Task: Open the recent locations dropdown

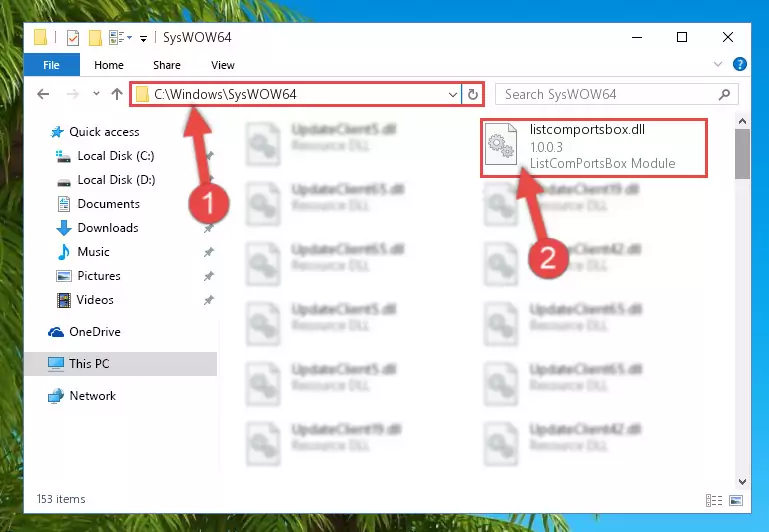Action: [x=96, y=94]
